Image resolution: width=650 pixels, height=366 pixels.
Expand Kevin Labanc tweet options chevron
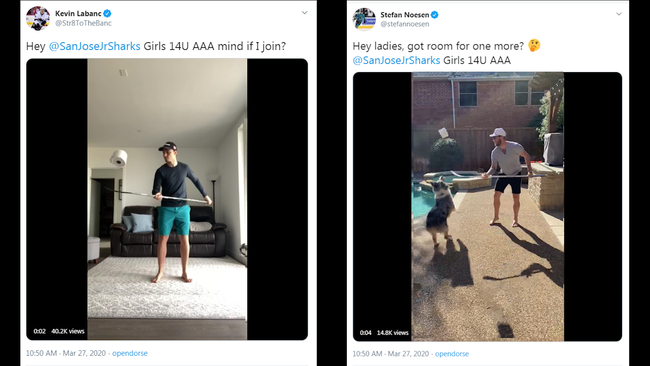coord(304,13)
